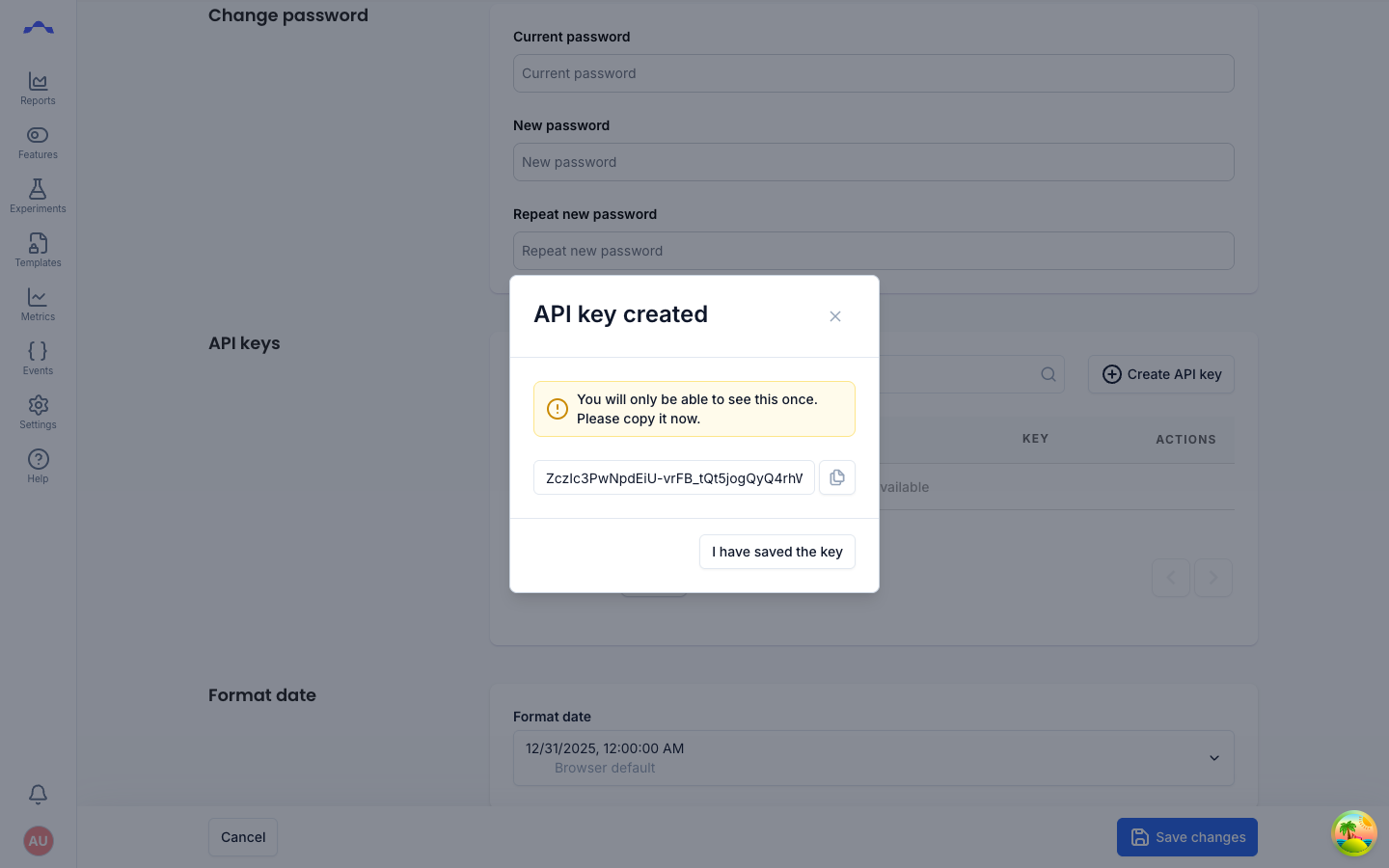Screen dimensions: 1389x868
Task: Close the API key created dialog
Action: (835, 316)
